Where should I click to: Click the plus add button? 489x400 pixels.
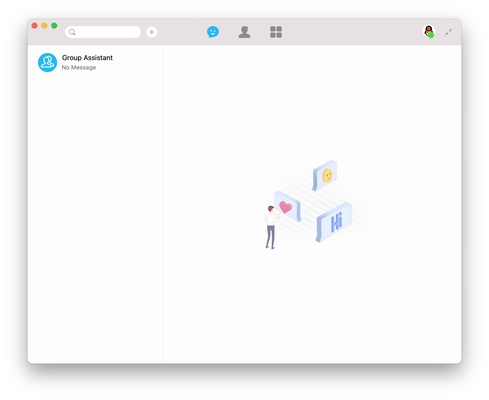[x=152, y=32]
